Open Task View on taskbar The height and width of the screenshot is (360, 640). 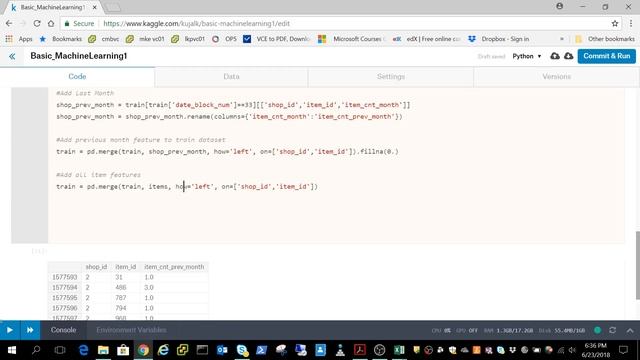coord(60,350)
